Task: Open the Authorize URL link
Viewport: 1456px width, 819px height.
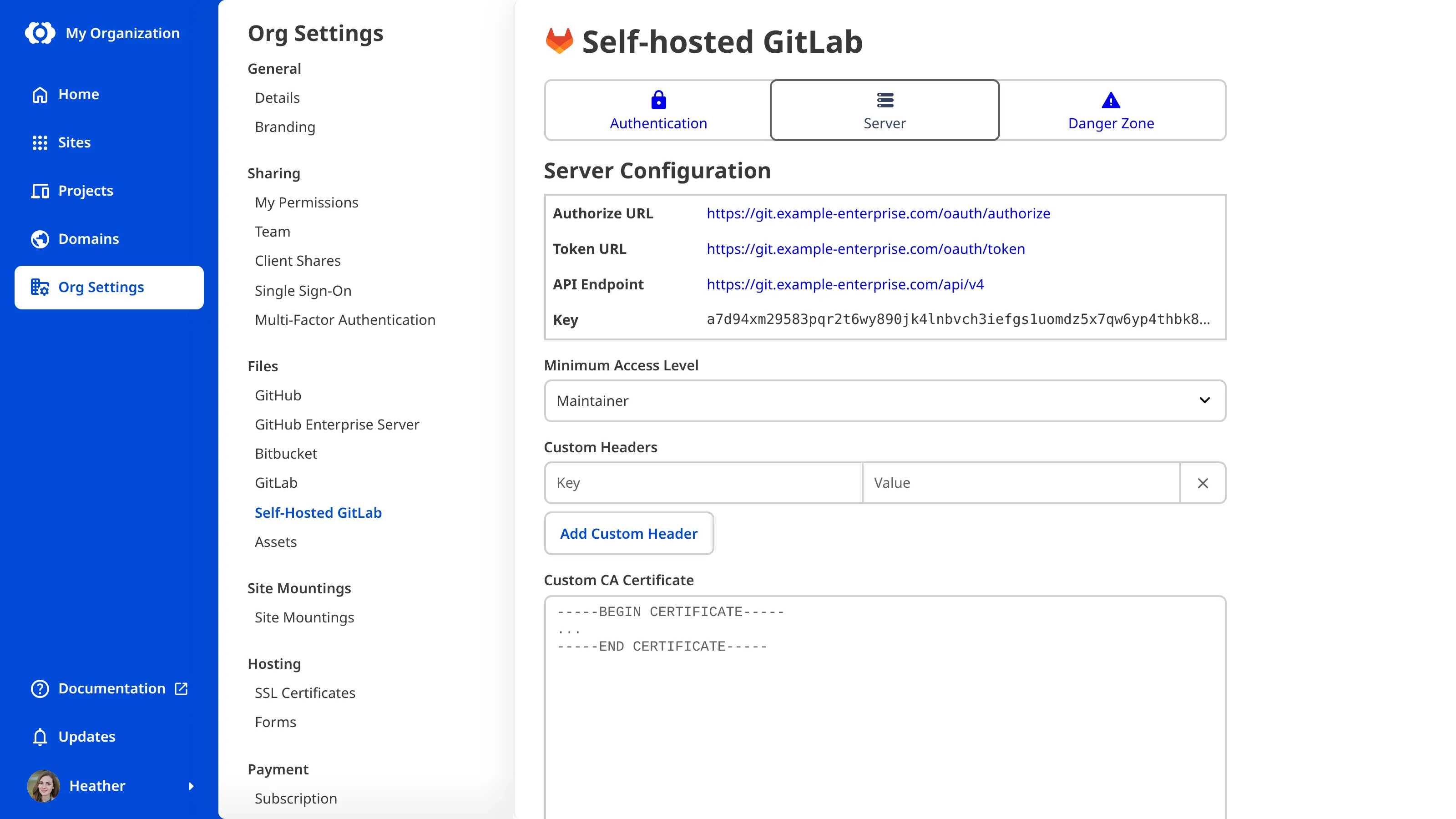Action: pyautogui.click(x=878, y=213)
